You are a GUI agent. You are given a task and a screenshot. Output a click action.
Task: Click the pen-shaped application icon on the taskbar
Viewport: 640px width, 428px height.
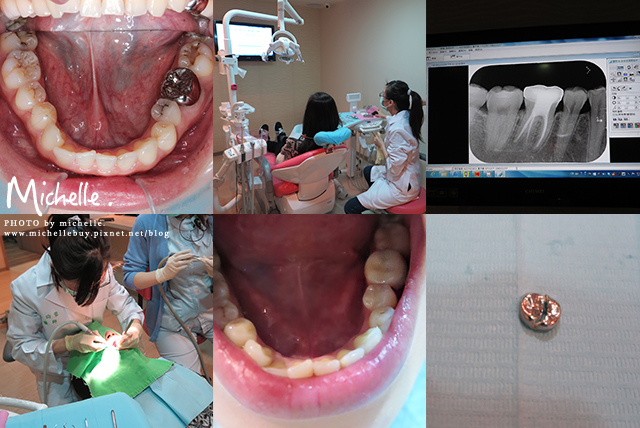(500, 174)
